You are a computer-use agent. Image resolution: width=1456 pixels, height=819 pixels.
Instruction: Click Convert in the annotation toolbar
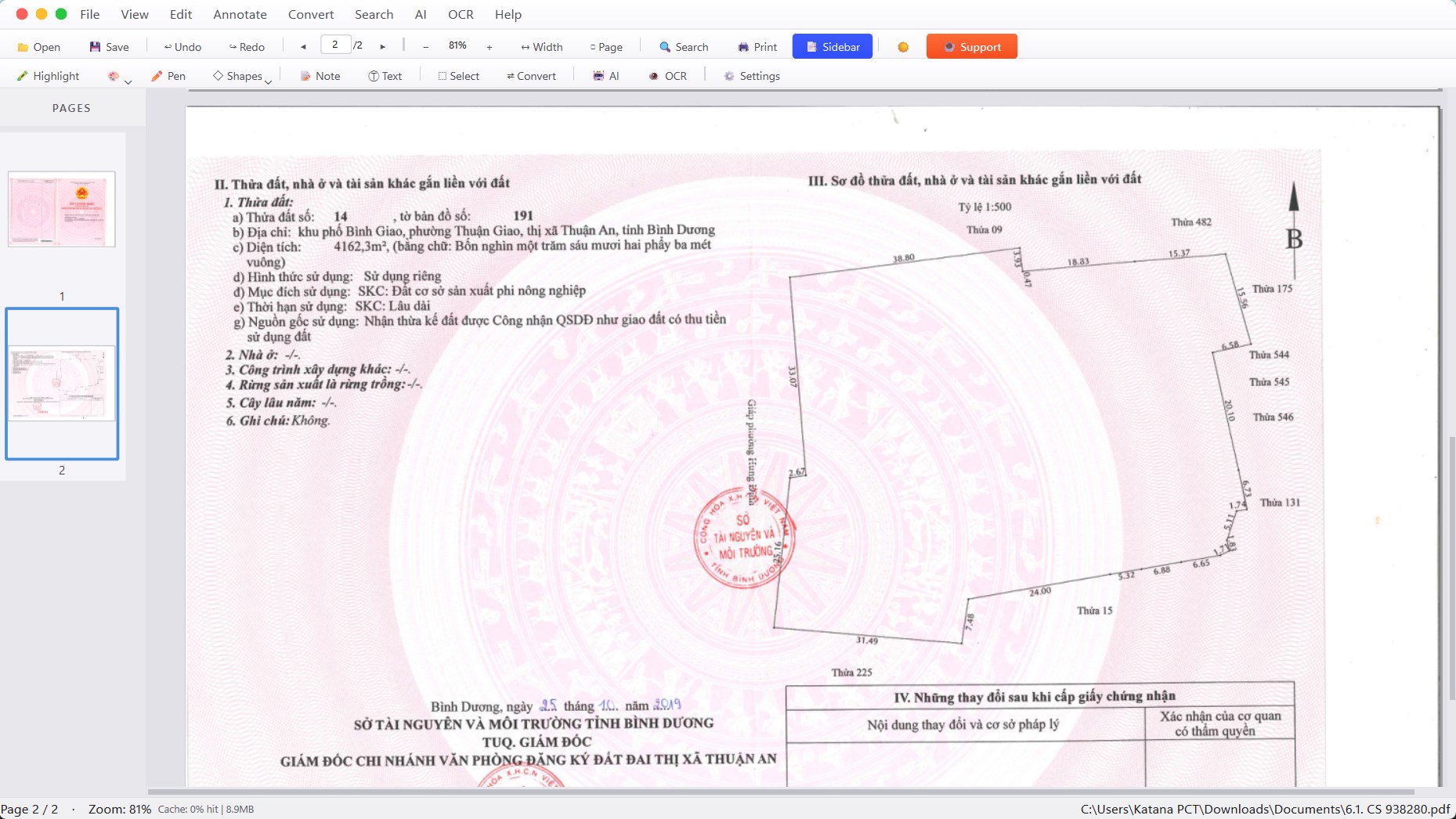[x=531, y=76]
